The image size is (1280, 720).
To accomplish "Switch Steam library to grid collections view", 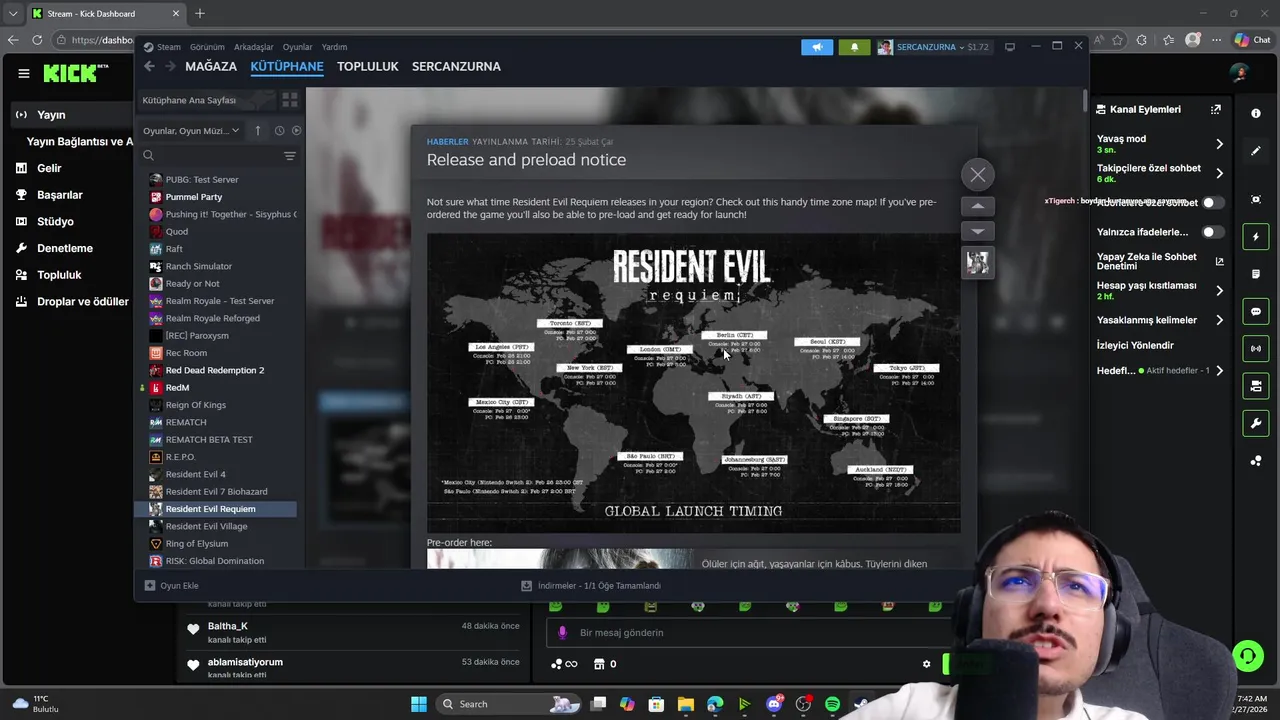I will tap(290, 100).
